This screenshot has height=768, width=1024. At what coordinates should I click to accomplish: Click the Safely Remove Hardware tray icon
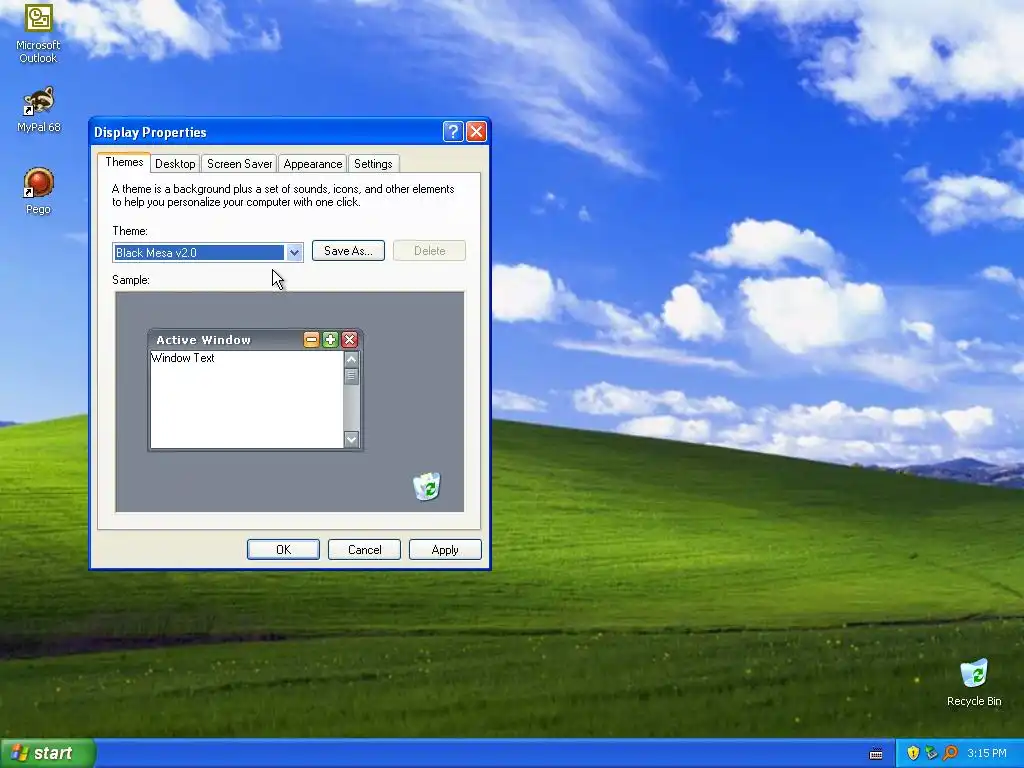pos(931,753)
